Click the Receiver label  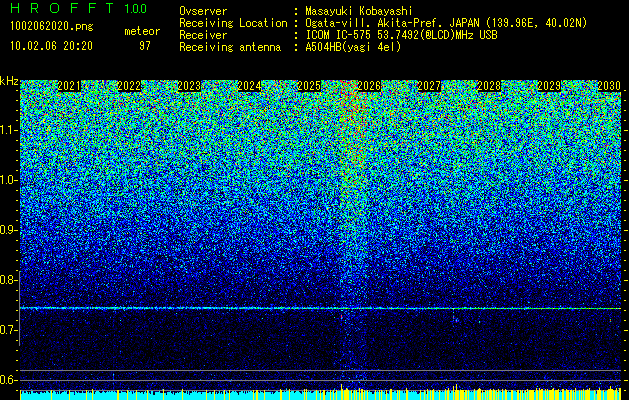(x=203, y=35)
